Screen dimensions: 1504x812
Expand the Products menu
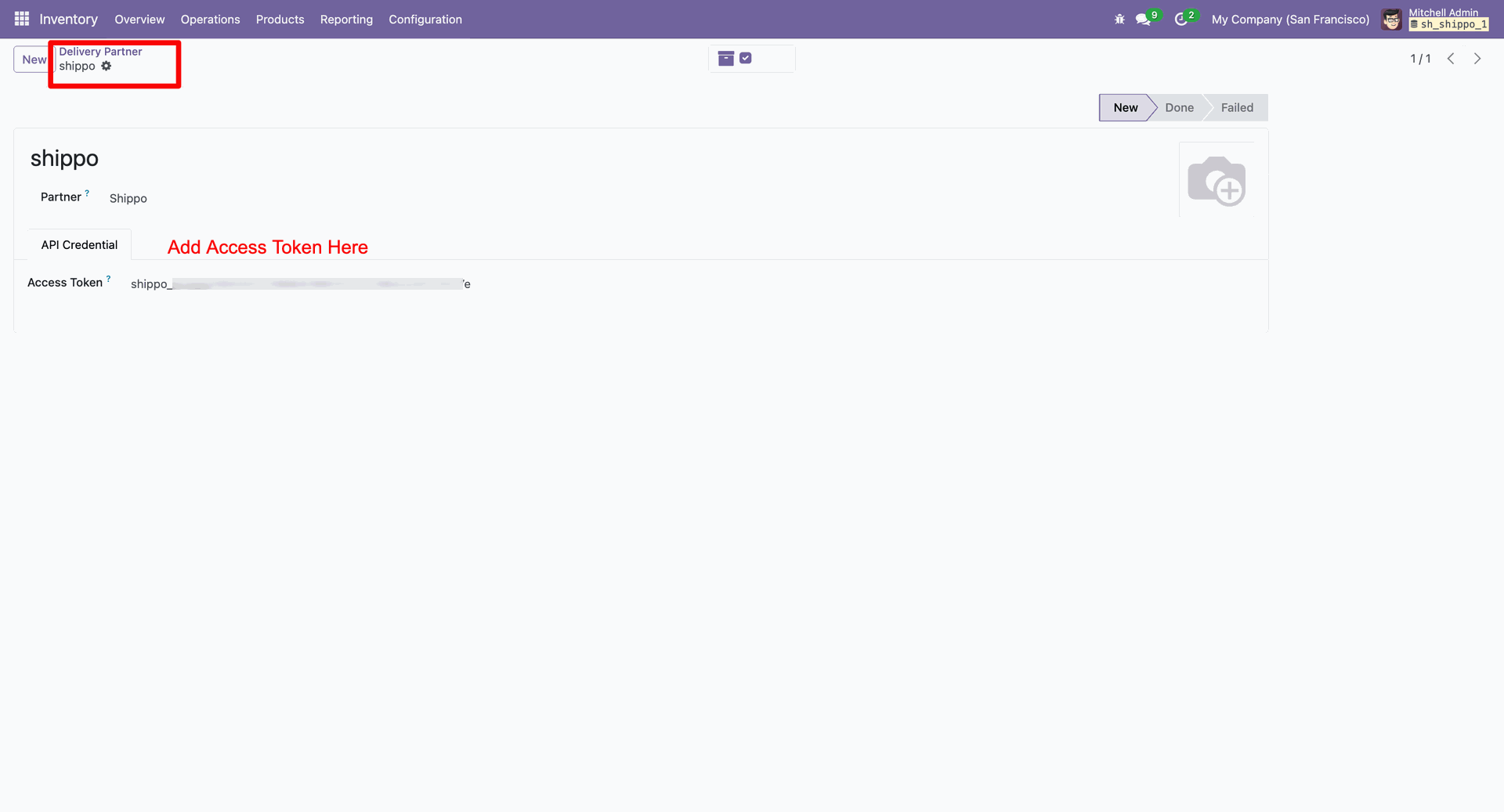280,19
